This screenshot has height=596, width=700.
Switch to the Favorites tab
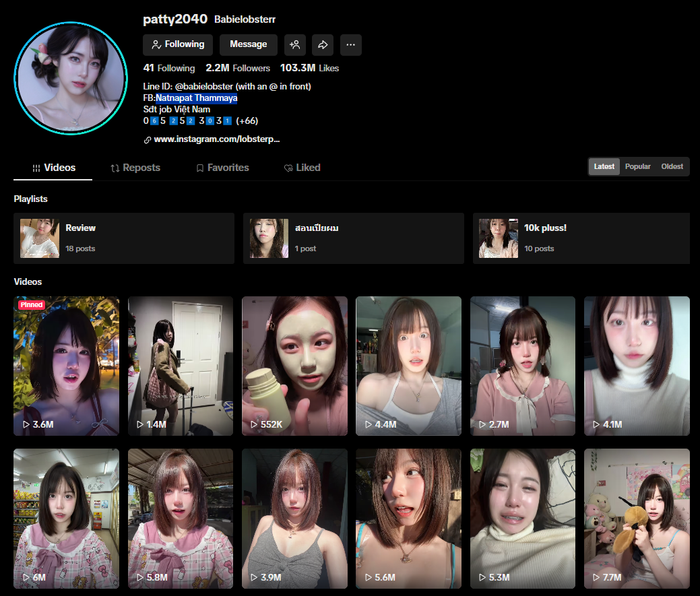(x=222, y=168)
